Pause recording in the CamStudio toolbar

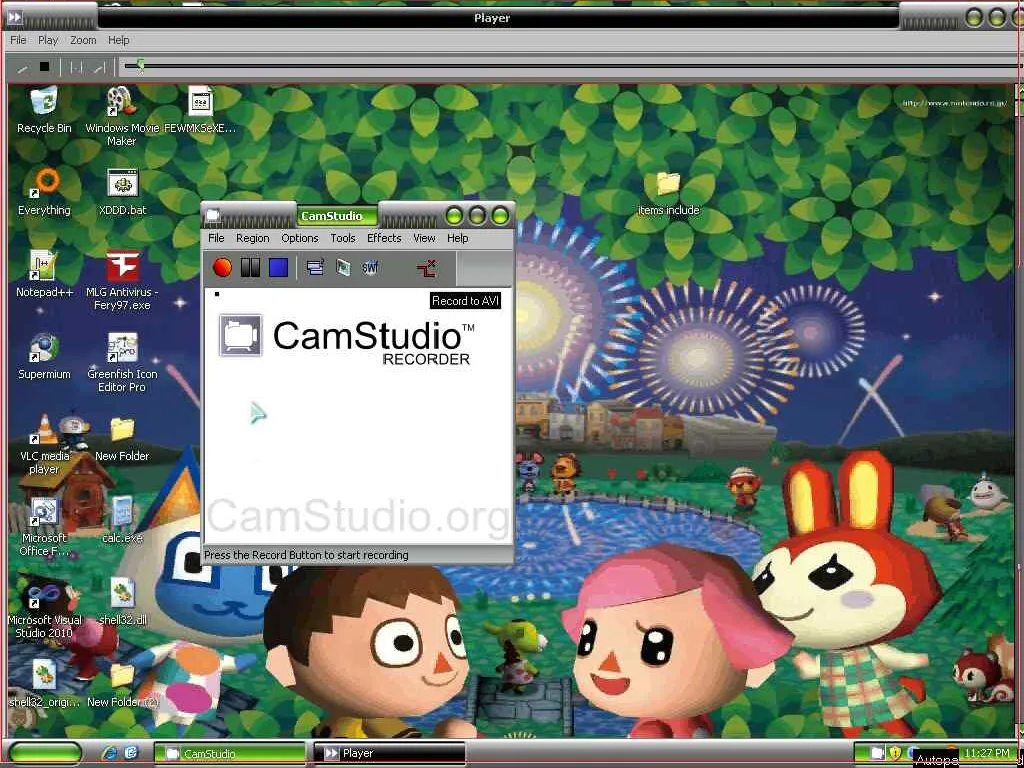tap(250, 267)
